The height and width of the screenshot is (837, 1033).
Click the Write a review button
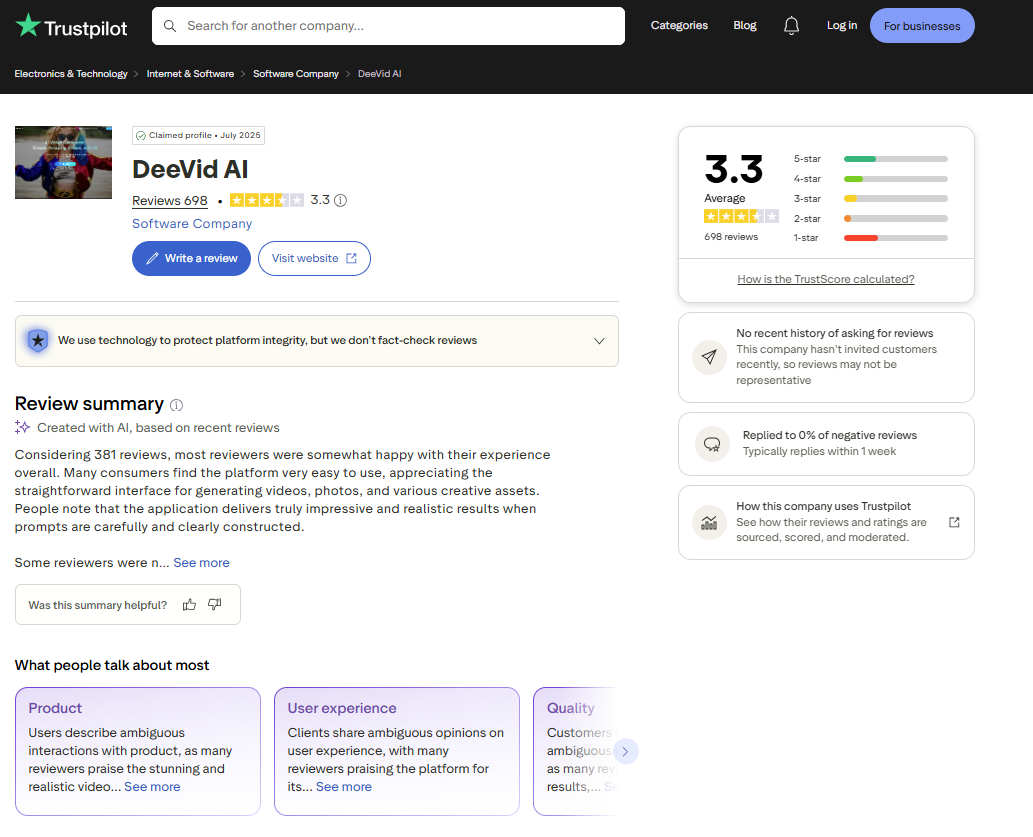coord(191,258)
